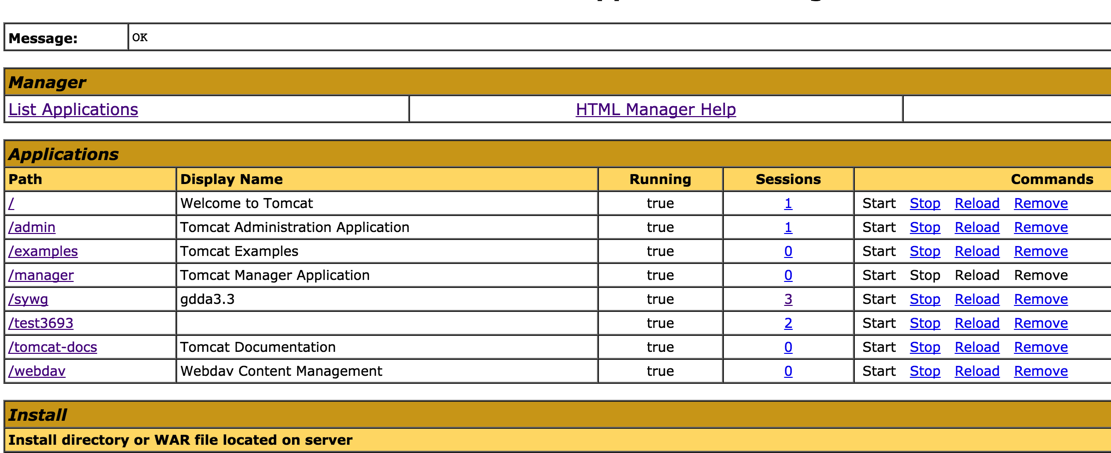Remove the Welcome to Tomcat application
This screenshot has height=453, width=1111.
tap(1041, 203)
